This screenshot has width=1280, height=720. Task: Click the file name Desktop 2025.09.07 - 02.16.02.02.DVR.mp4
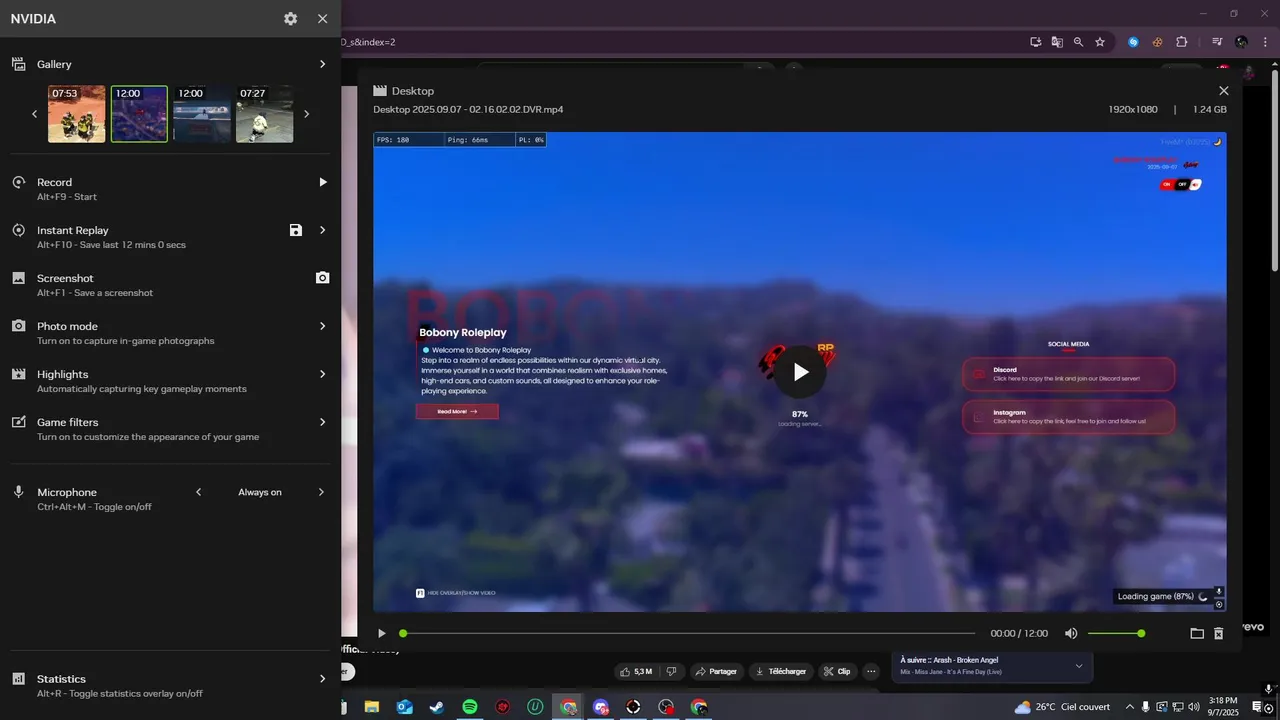point(468,109)
